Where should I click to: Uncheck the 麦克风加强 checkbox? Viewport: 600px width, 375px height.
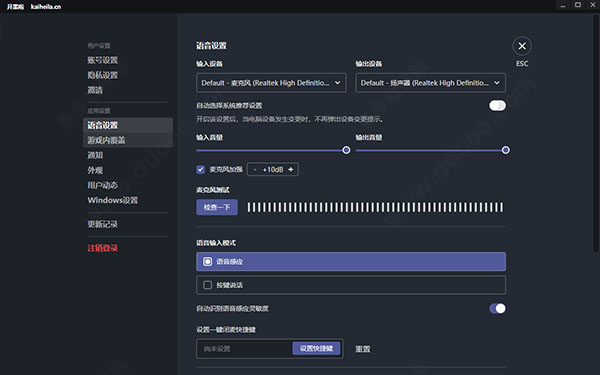(x=201, y=170)
